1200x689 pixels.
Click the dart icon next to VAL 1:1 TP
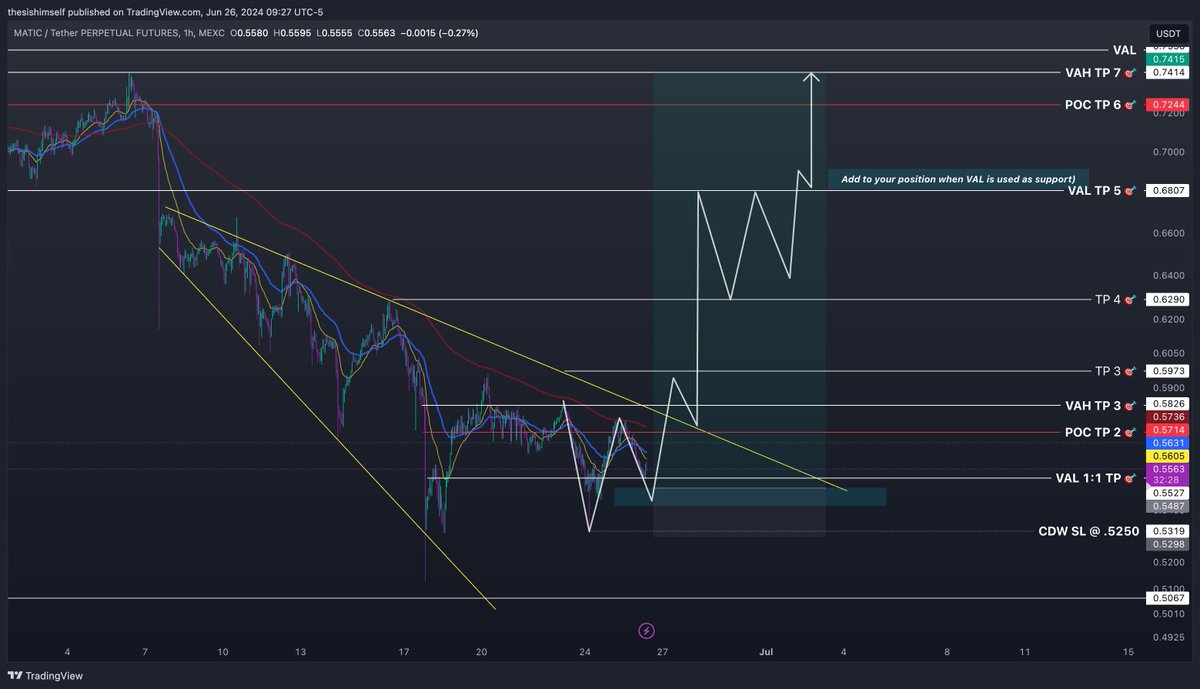(1130, 478)
